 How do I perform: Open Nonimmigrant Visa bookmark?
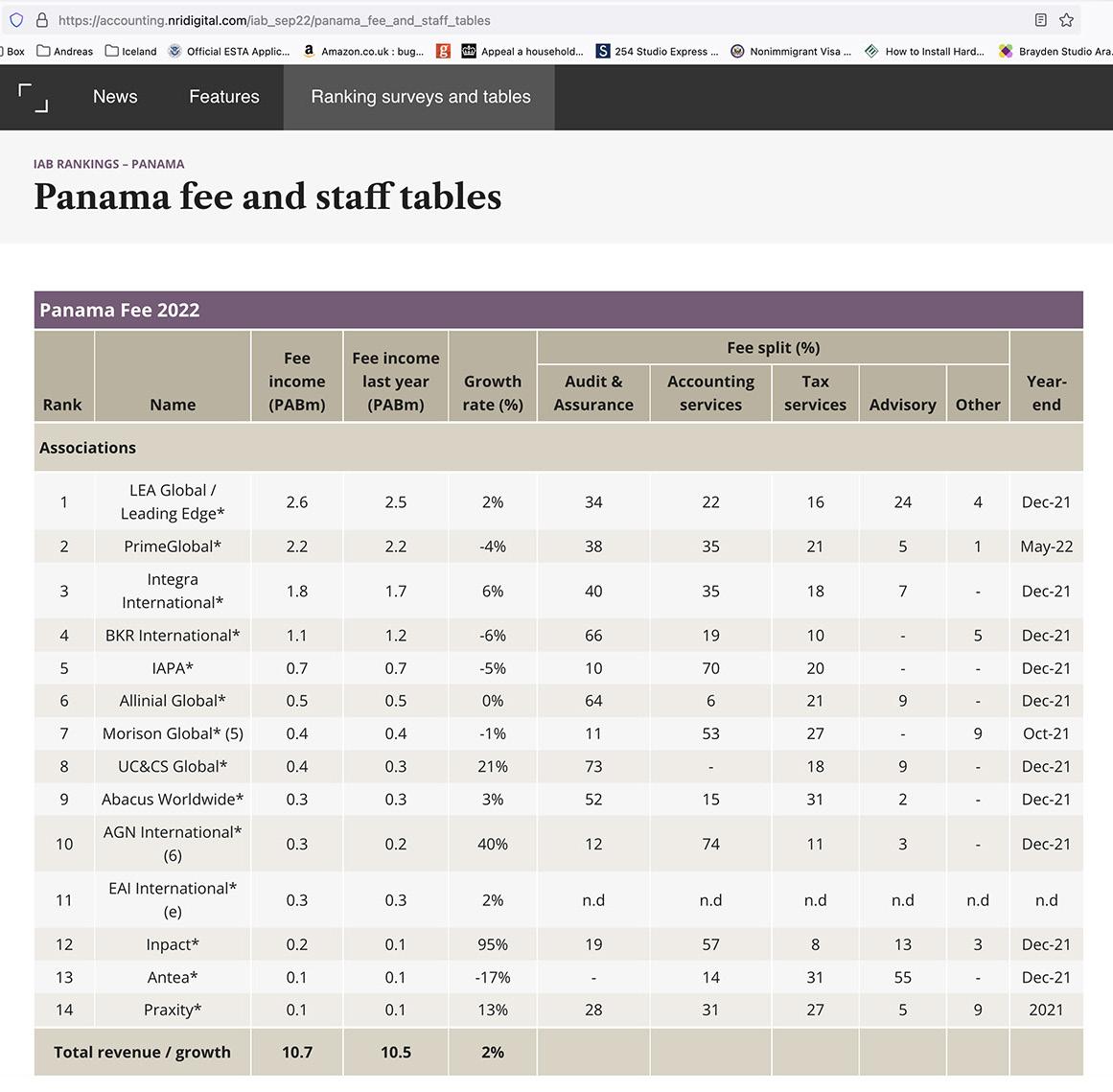791,51
